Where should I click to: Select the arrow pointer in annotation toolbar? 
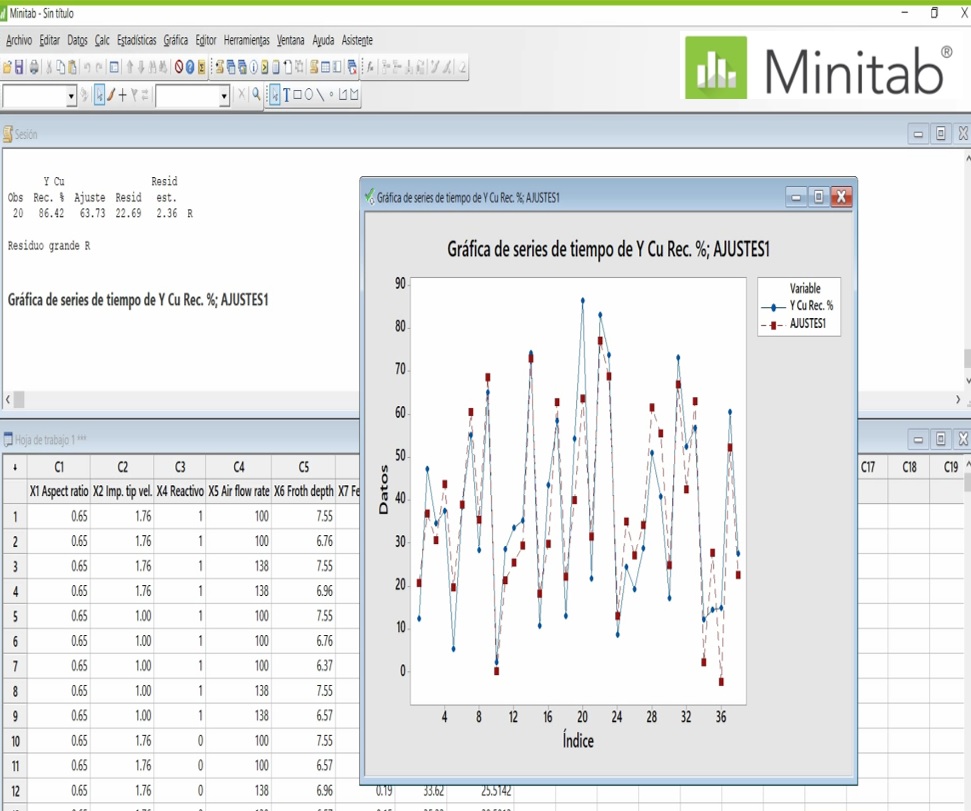pyautogui.click(x=275, y=95)
